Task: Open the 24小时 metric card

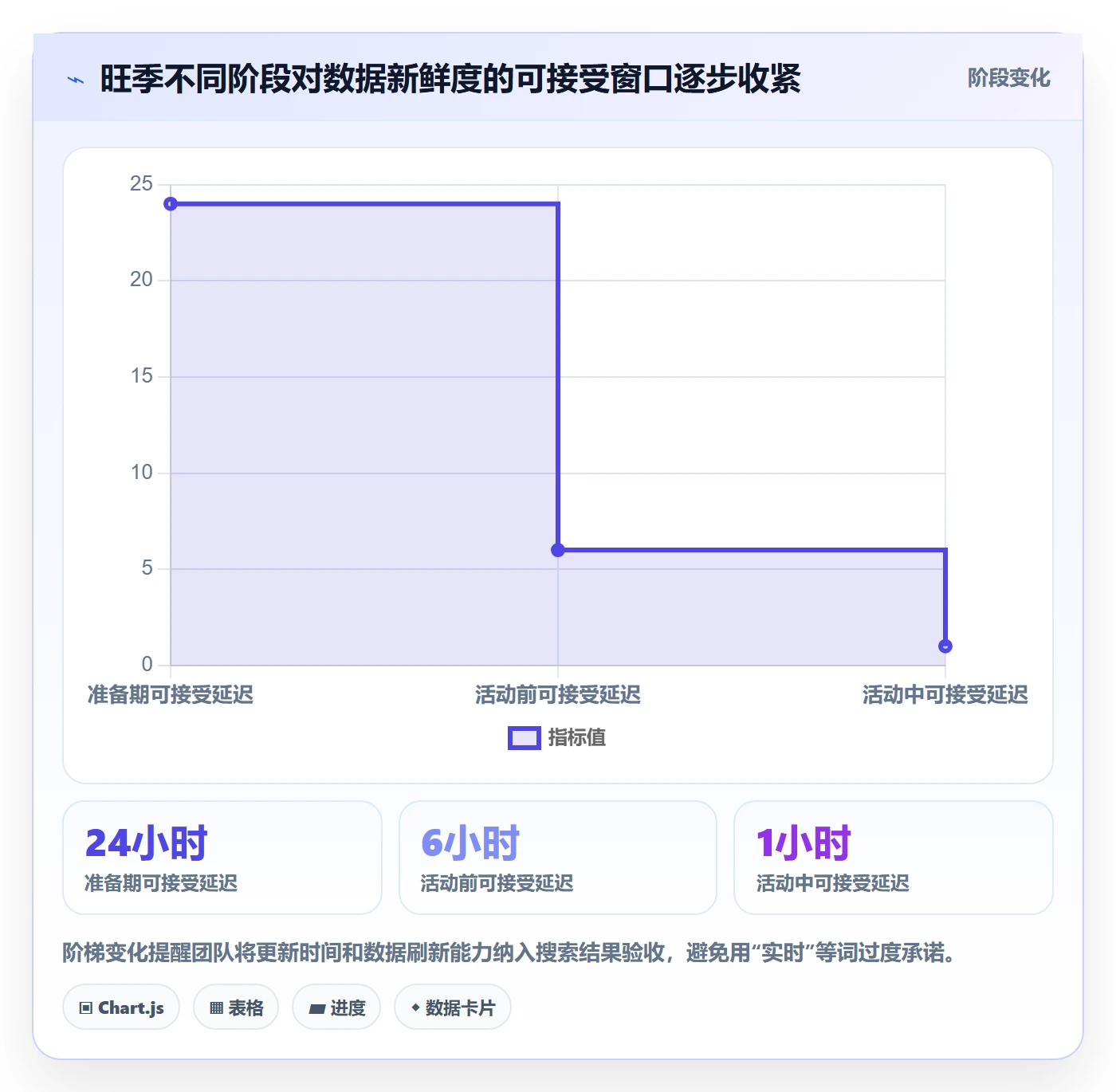Action: (222, 858)
